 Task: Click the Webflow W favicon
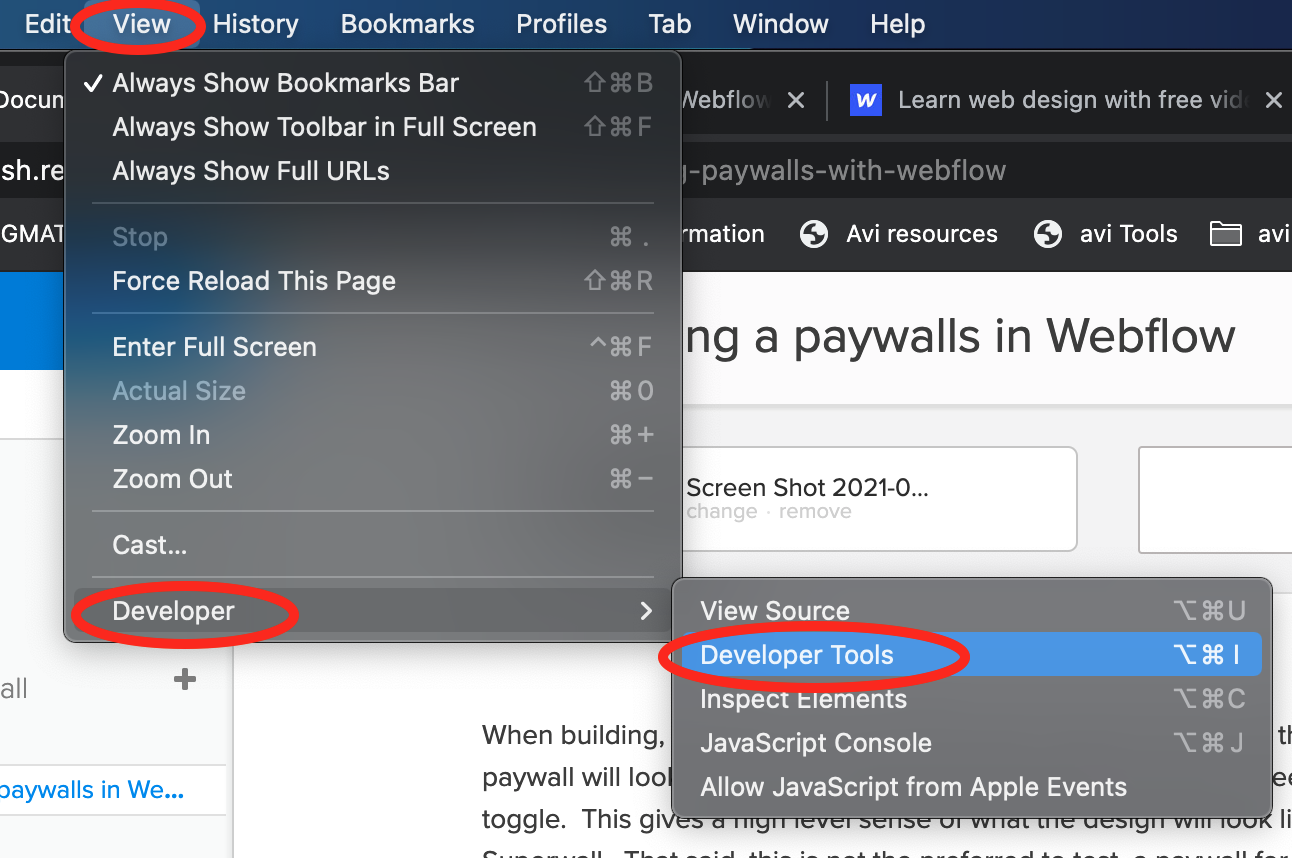tap(866, 100)
